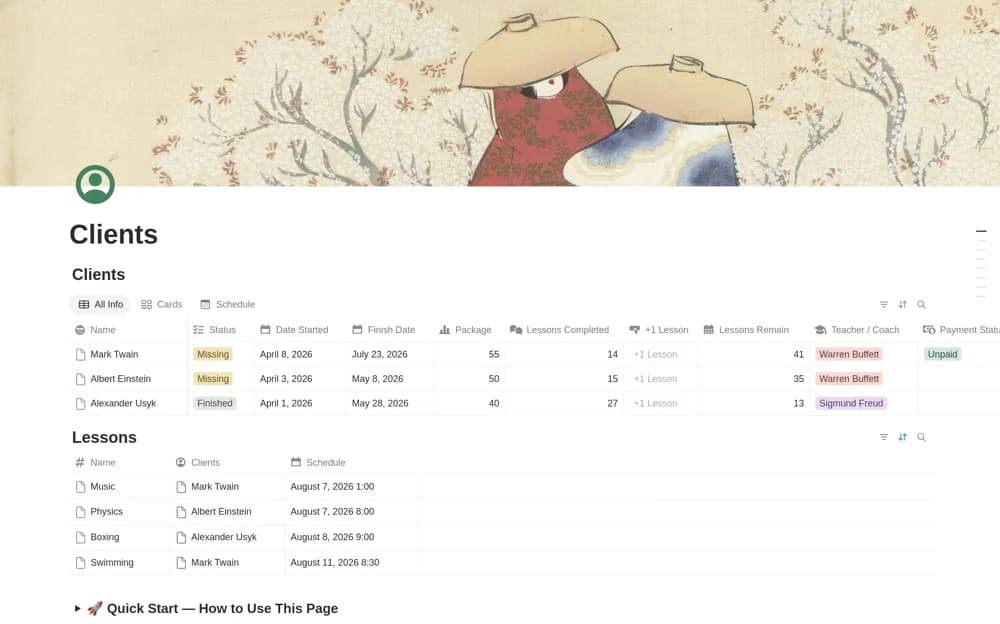Open Albert Einstein client page
The width and height of the screenshot is (1000, 624).
pyautogui.click(x=121, y=379)
